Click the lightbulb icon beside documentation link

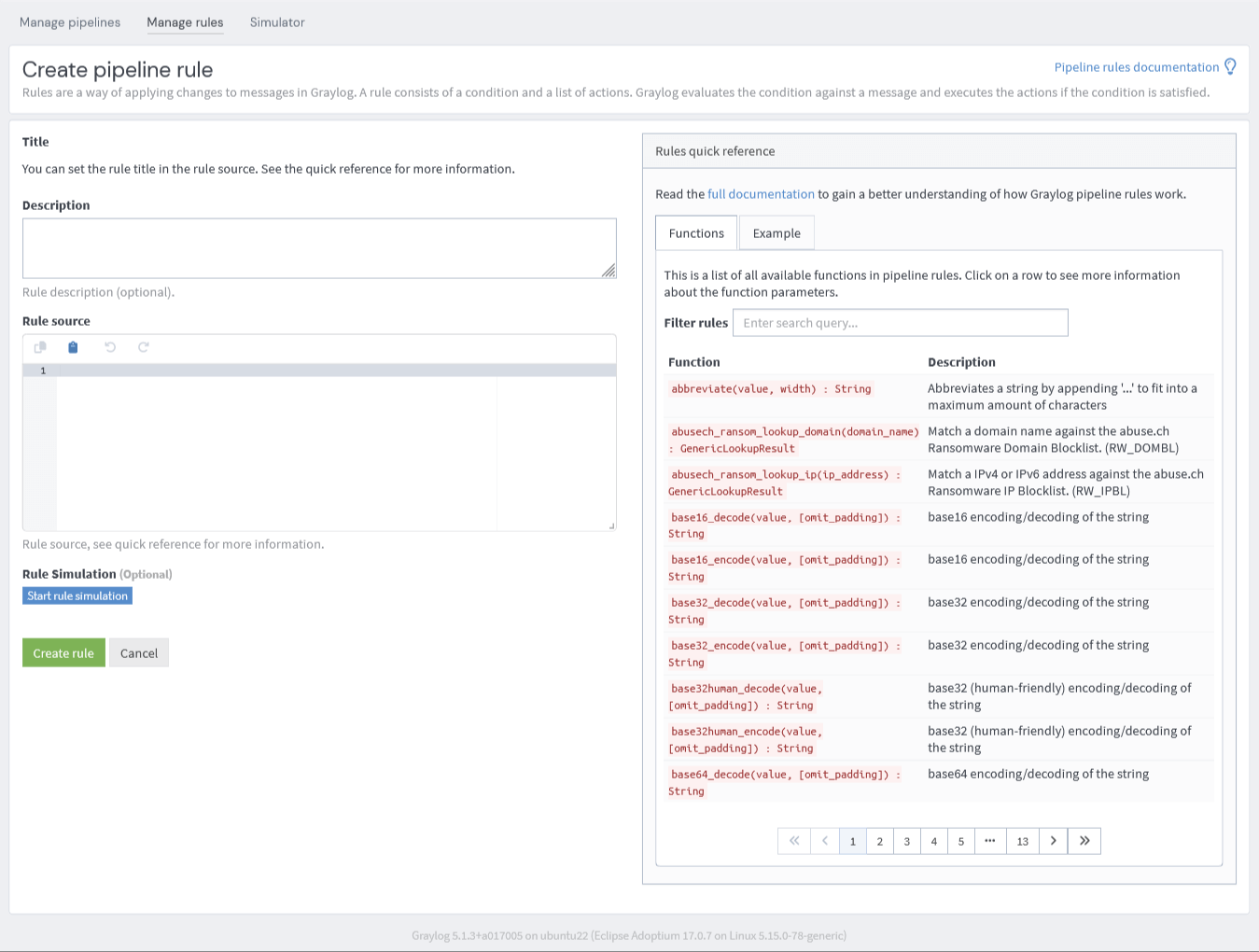(x=1230, y=66)
